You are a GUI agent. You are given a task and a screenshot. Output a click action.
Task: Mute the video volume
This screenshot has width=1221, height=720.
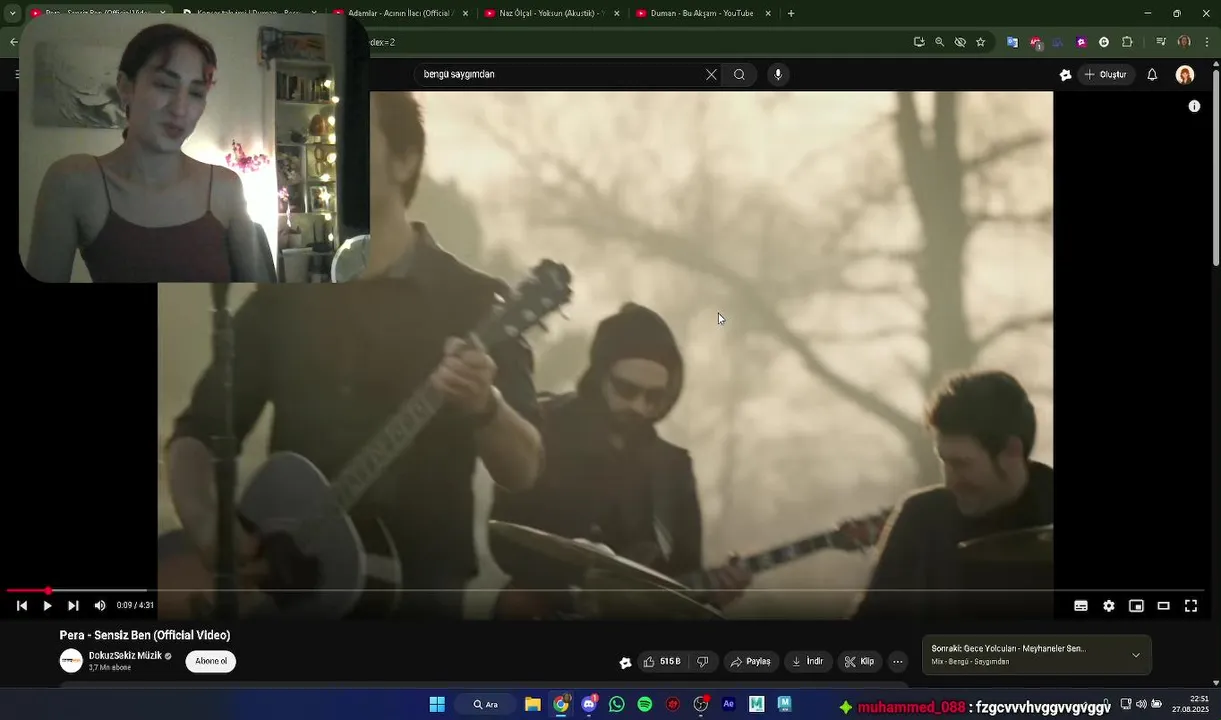click(x=100, y=606)
